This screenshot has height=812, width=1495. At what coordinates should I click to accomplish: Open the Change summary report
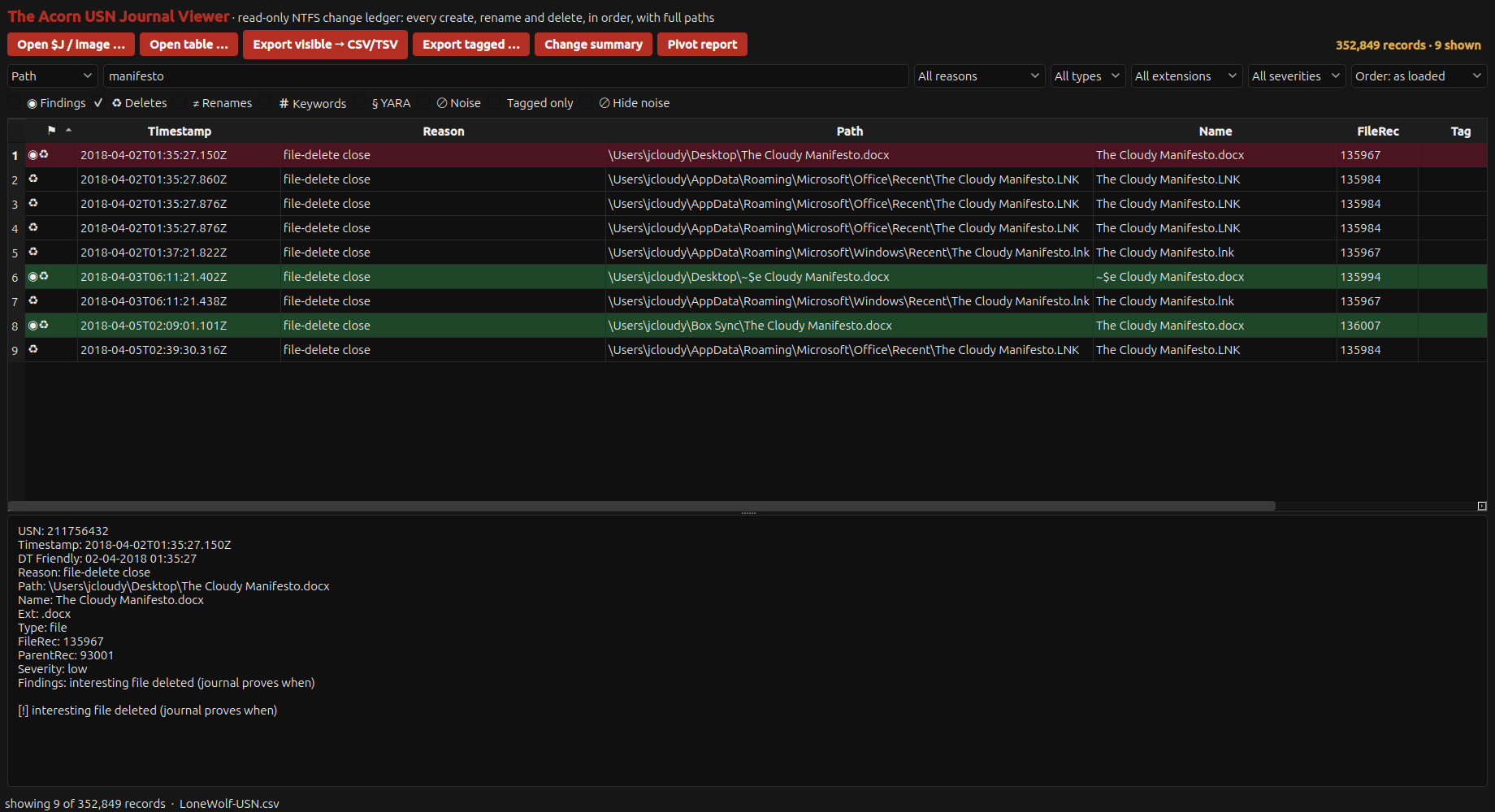tap(593, 45)
